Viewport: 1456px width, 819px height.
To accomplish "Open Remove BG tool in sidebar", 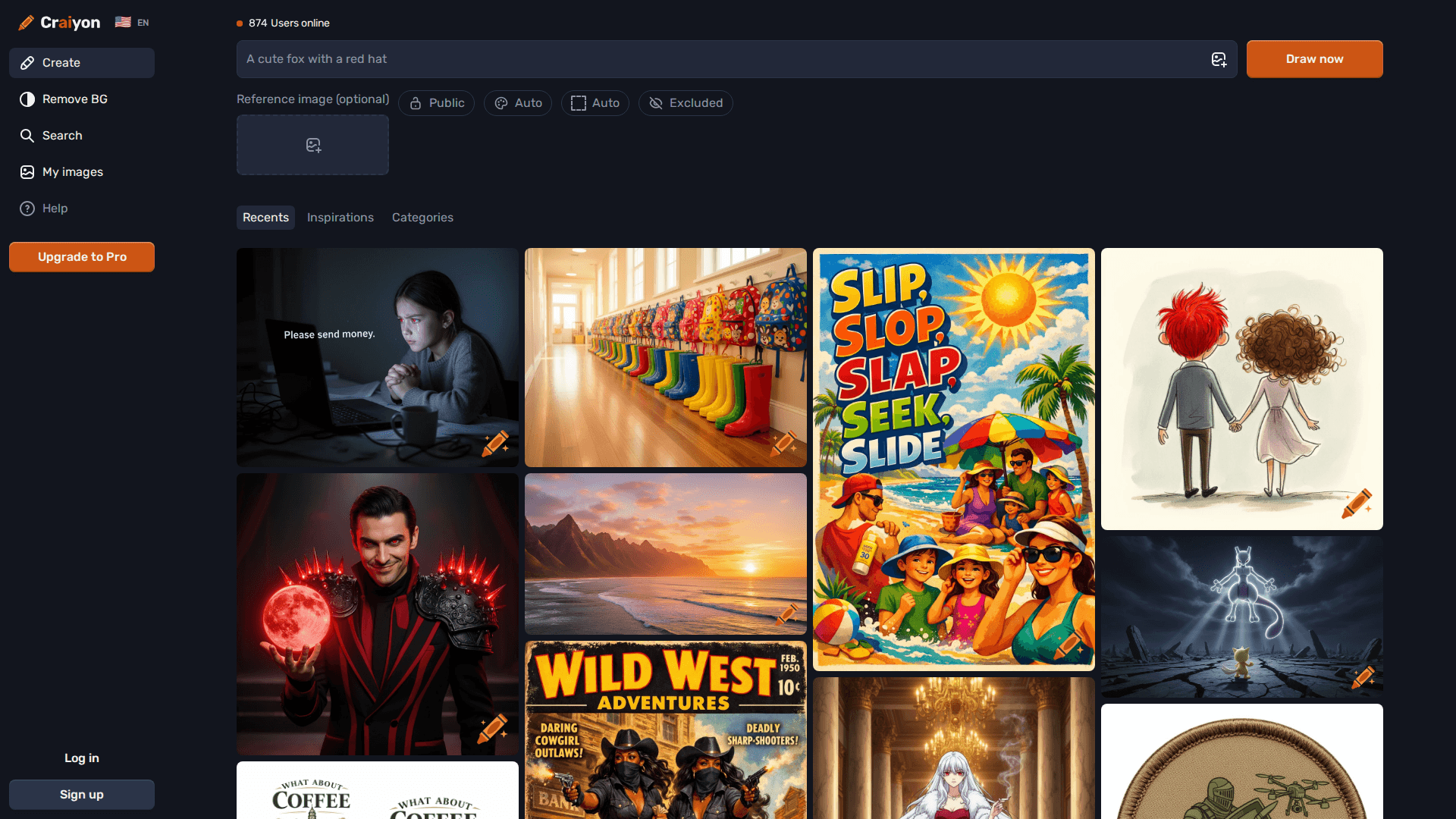I will tap(74, 99).
